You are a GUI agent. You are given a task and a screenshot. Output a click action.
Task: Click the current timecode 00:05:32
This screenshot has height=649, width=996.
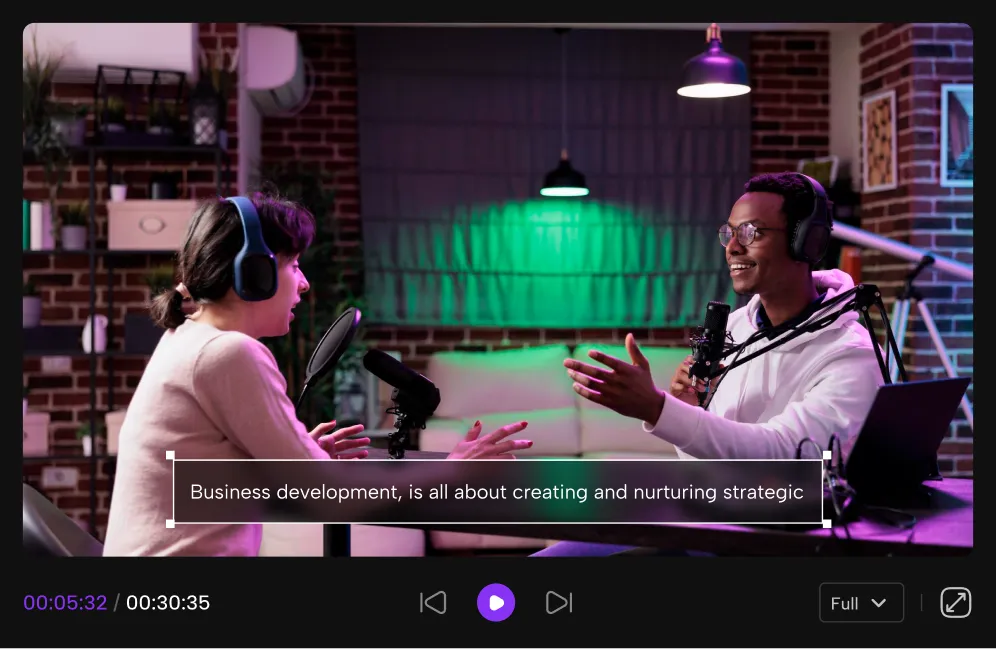tap(65, 603)
